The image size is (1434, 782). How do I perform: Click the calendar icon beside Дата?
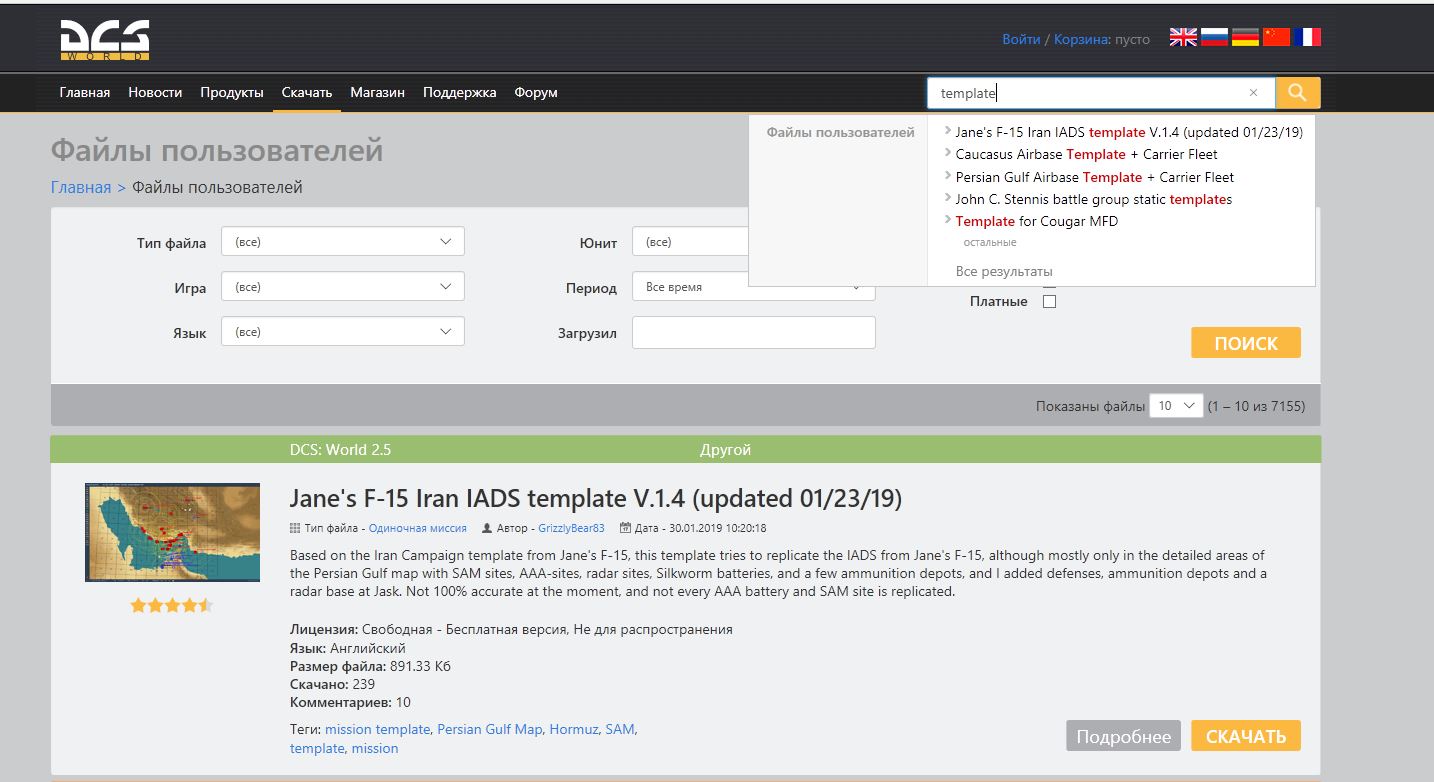(625, 528)
